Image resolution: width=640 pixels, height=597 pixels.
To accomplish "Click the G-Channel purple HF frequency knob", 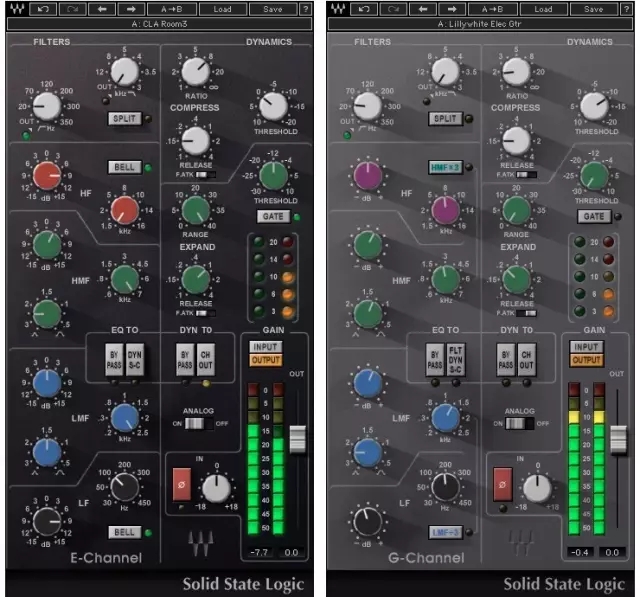I will (446, 210).
